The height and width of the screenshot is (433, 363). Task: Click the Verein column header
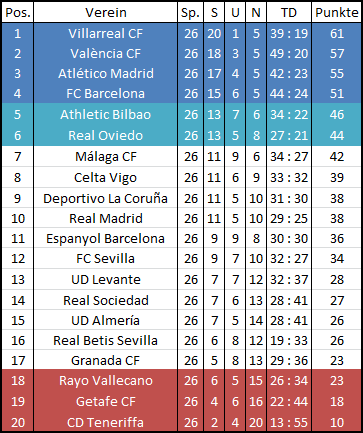[105, 13]
